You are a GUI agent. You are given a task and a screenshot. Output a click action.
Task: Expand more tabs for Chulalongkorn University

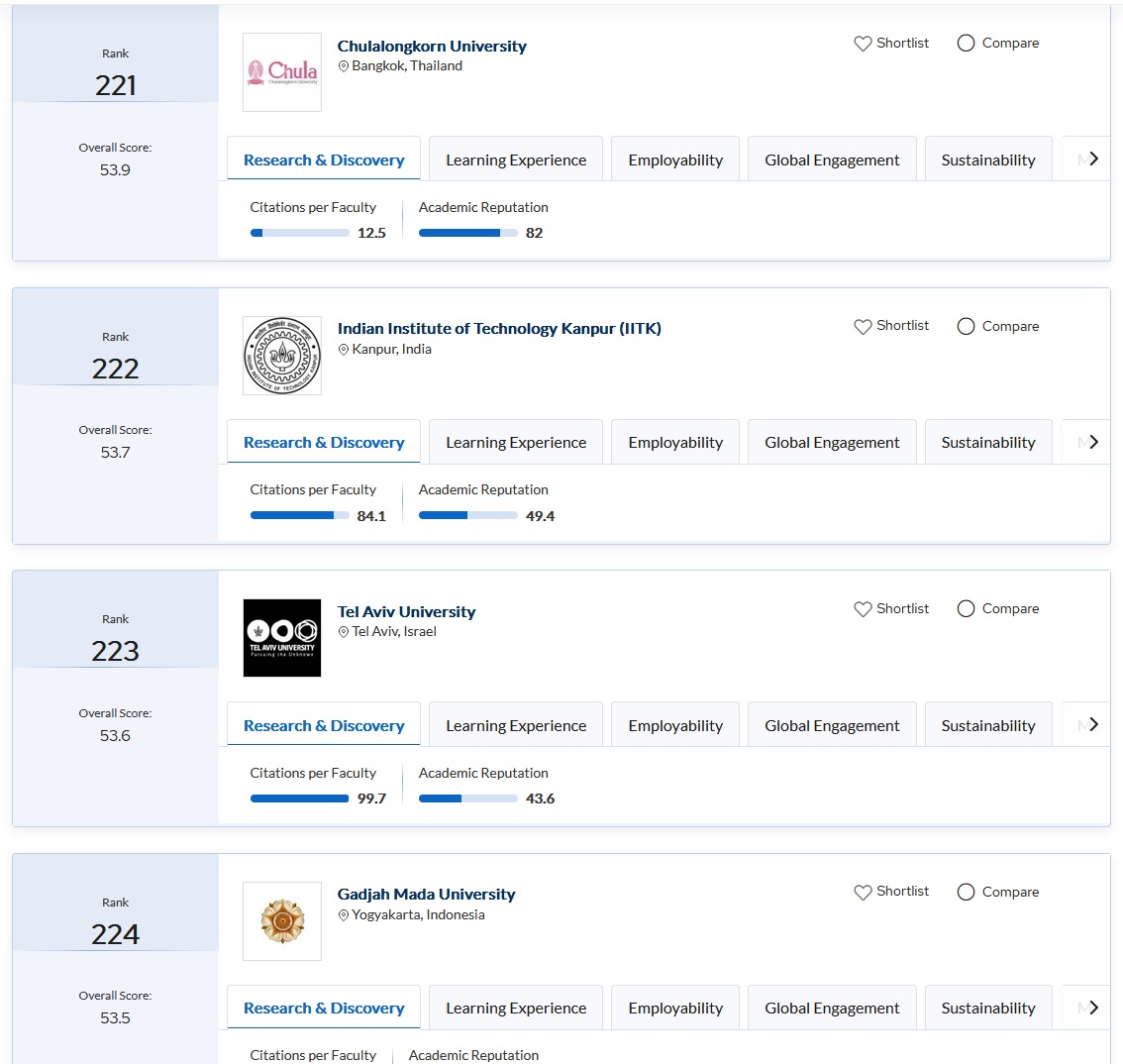[1093, 160]
